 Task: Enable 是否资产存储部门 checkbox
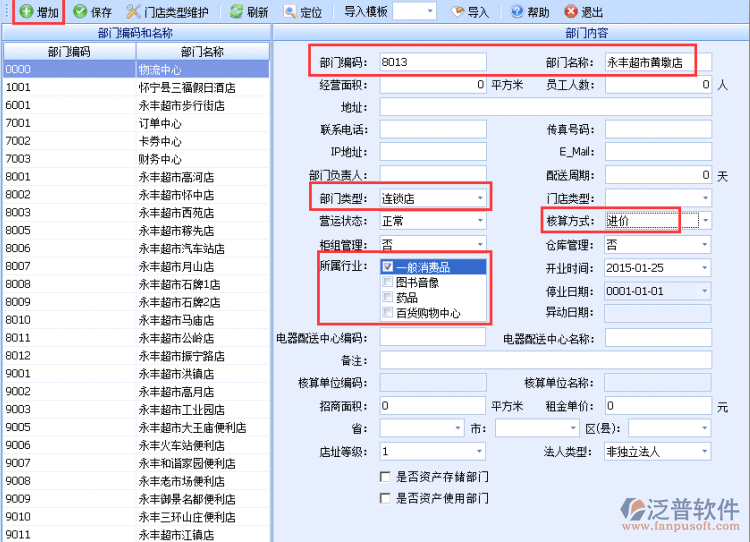(386, 476)
